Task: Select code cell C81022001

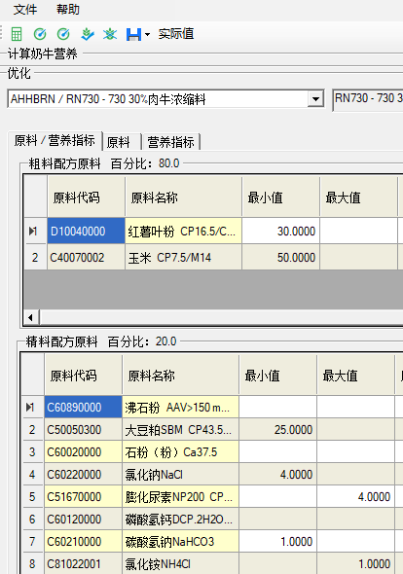Action: click(x=83, y=564)
